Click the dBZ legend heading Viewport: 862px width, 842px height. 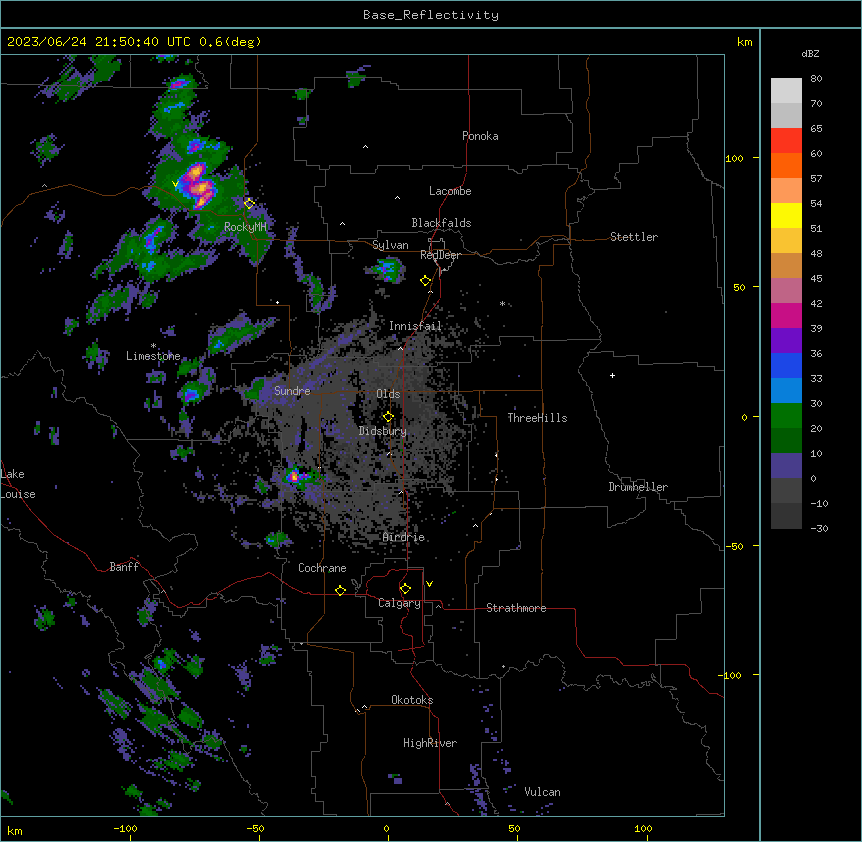click(x=810, y=54)
